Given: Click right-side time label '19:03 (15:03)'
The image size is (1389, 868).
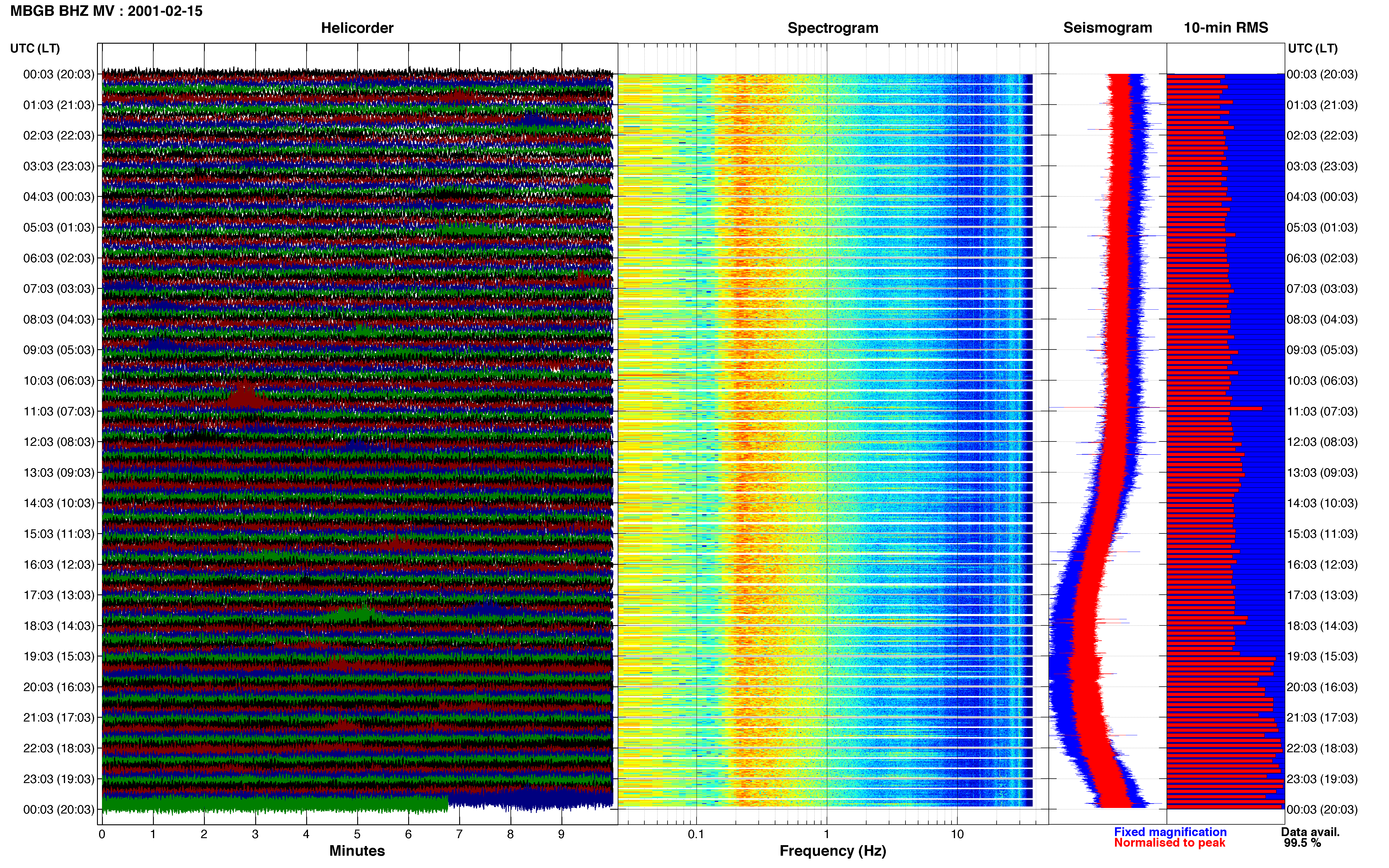Looking at the screenshot, I should pyautogui.click(x=1322, y=656).
